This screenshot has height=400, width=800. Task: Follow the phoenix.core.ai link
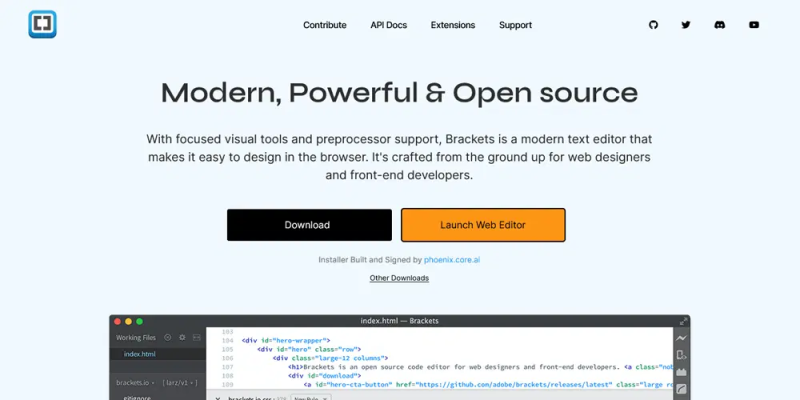coord(452,260)
